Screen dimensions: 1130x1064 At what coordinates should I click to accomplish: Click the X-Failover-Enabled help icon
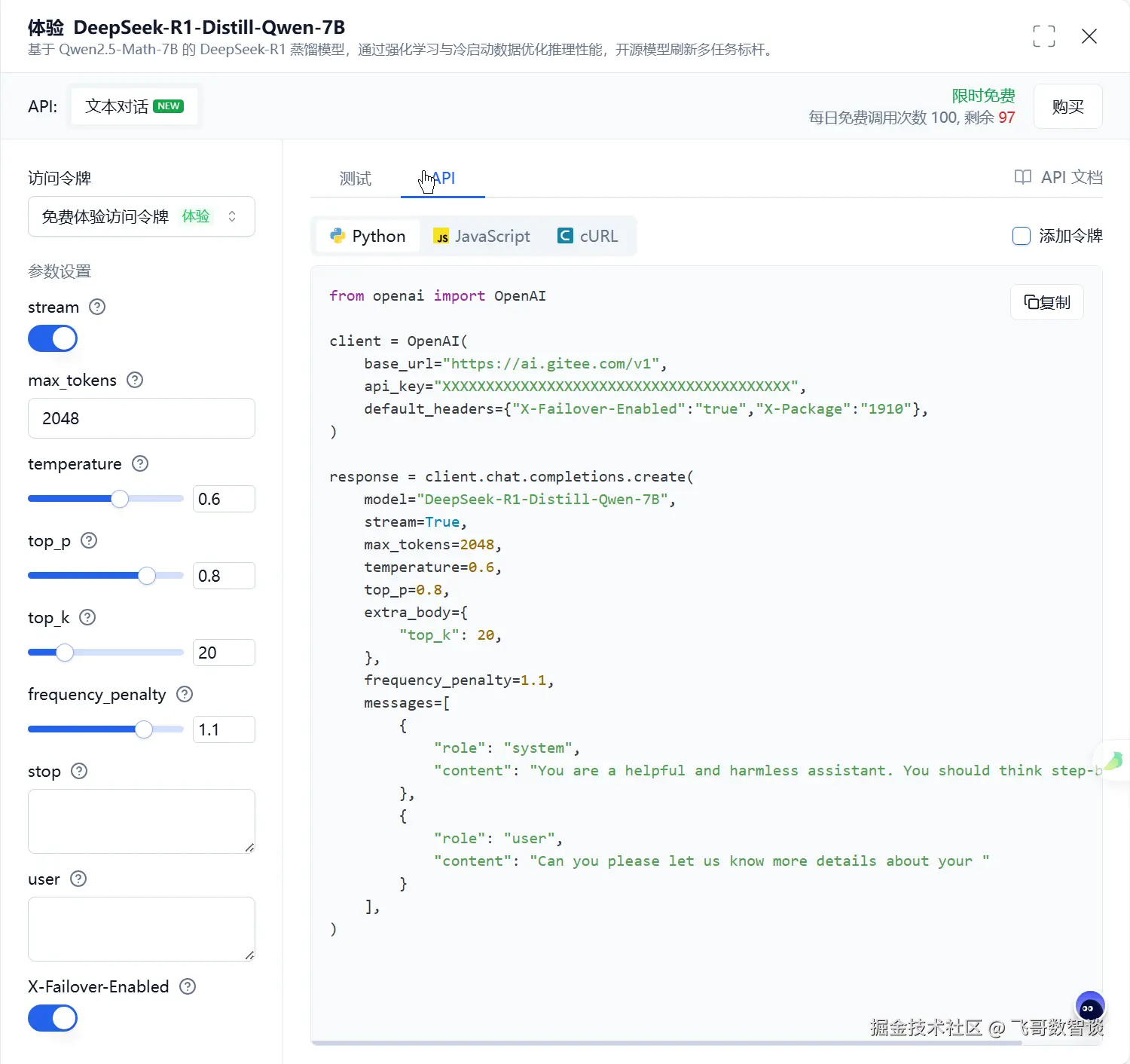188,986
